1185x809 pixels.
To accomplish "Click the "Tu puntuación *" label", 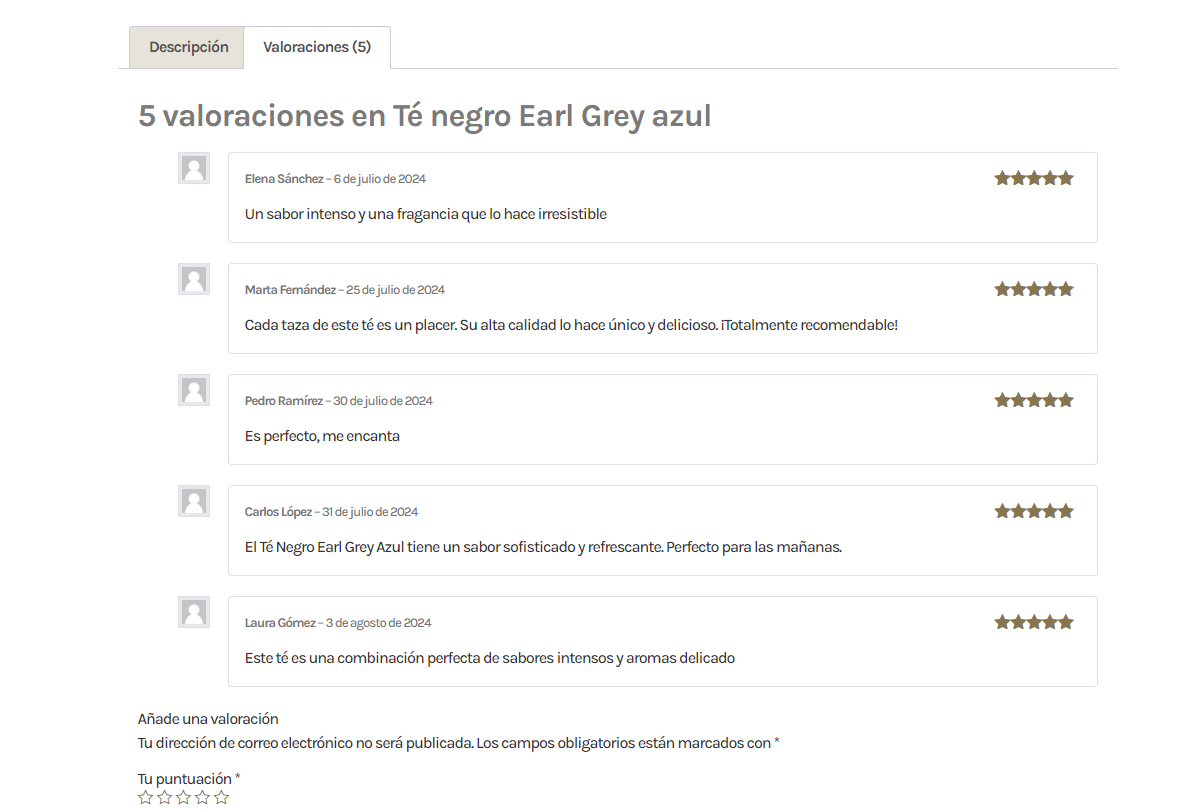I will pyautogui.click(x=189, y=779).
